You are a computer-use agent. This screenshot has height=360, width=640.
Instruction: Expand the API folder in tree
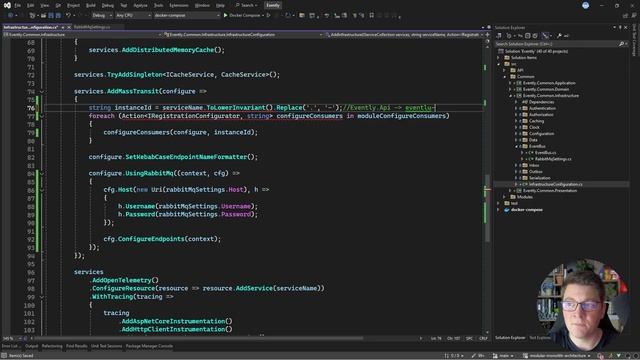[504, 70]
